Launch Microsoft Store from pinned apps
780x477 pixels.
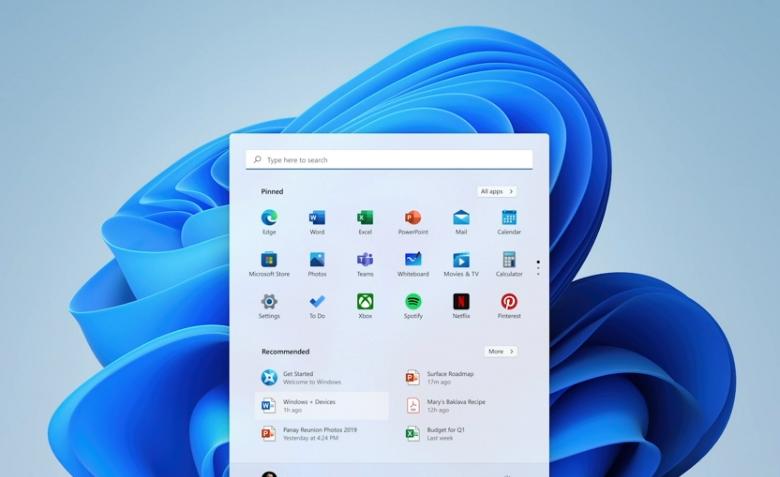269,264
